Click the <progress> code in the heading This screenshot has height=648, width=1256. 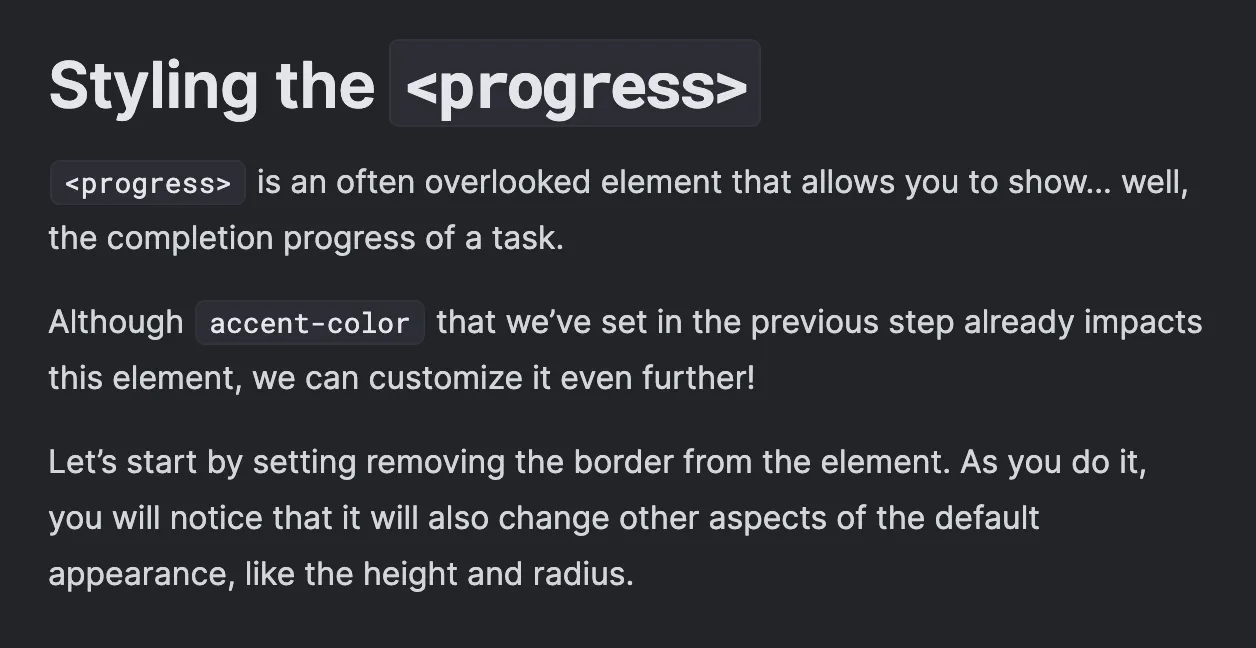pos(575,85)
